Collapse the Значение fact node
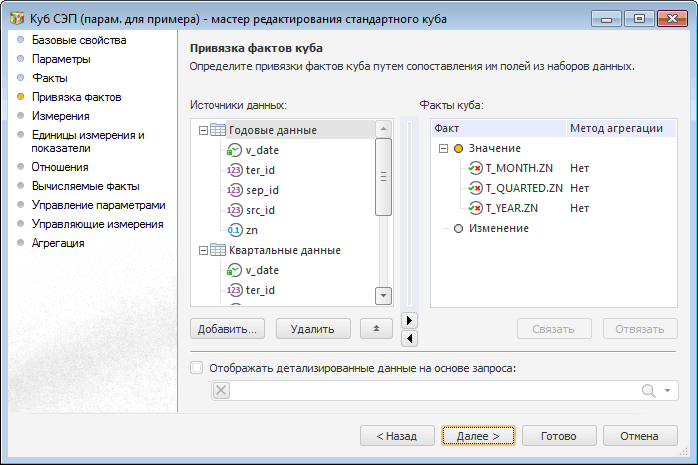 click(x=442, y=148)
